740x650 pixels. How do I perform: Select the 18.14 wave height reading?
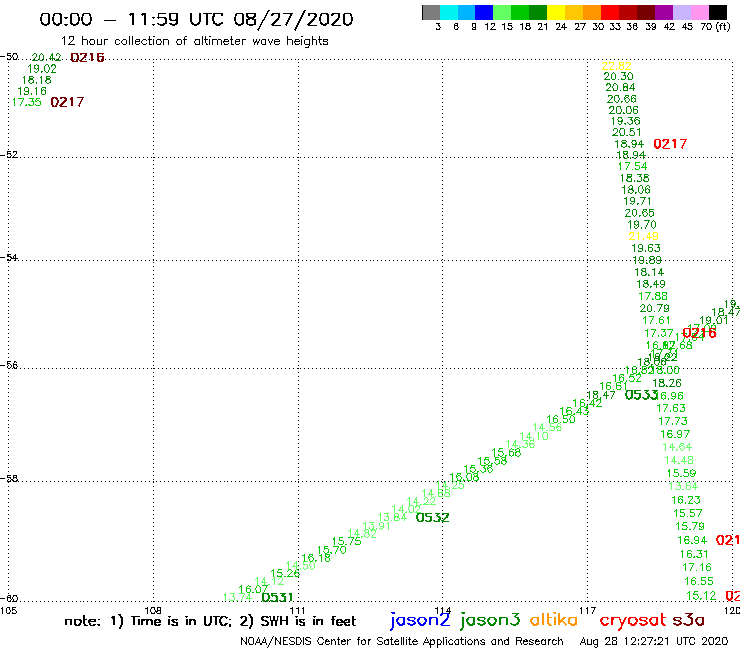click(649, 272)
